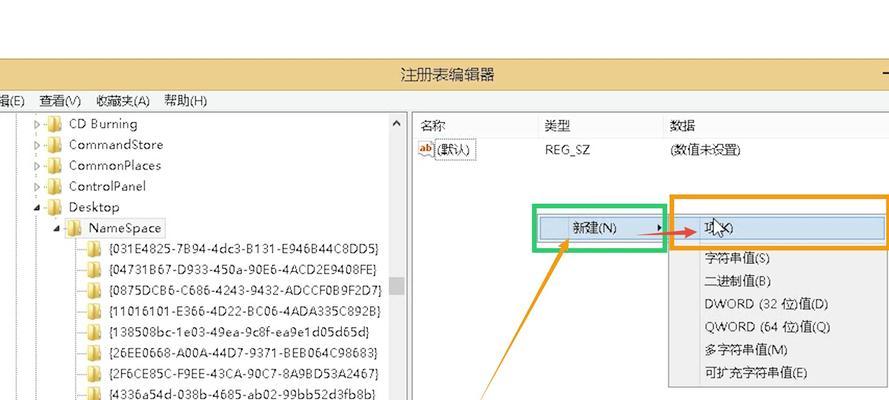Click the (数值未设置) data cell
This screenshot has width=889, height=400.
(705, 150)
